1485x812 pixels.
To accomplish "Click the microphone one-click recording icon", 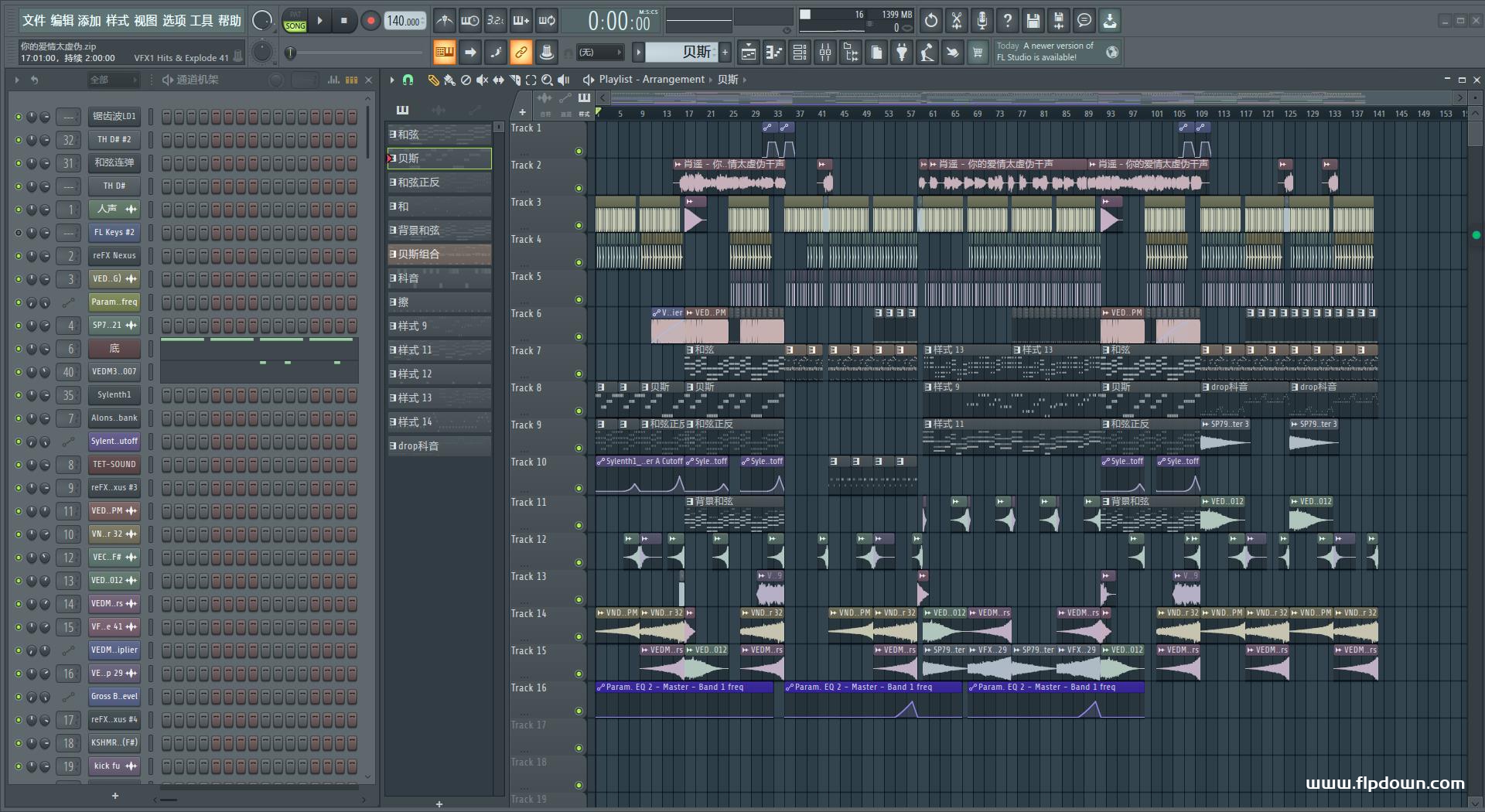I will coord(982,21).
